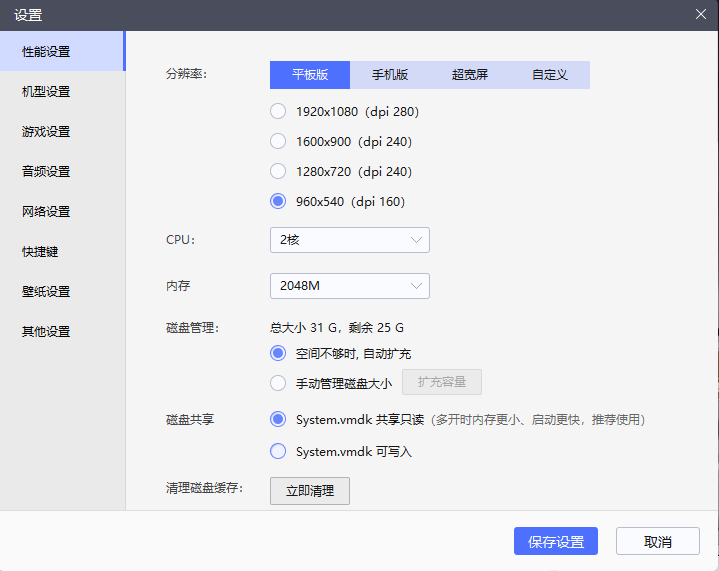Select the 960x540 (dpi 160) resolution
This screenshot has width=719, height=571.
(278, 202)
